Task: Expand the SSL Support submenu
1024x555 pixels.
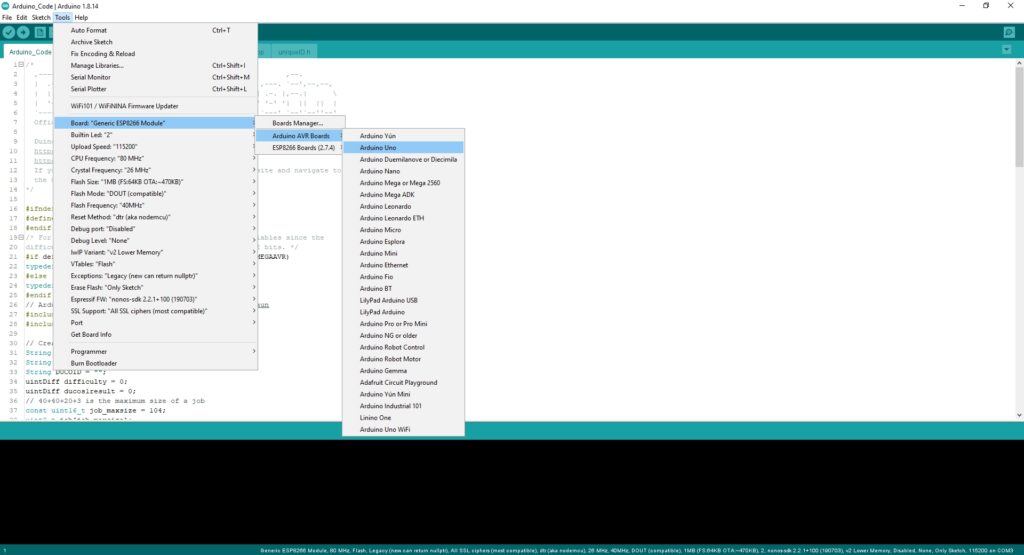Action: [155, 311]
